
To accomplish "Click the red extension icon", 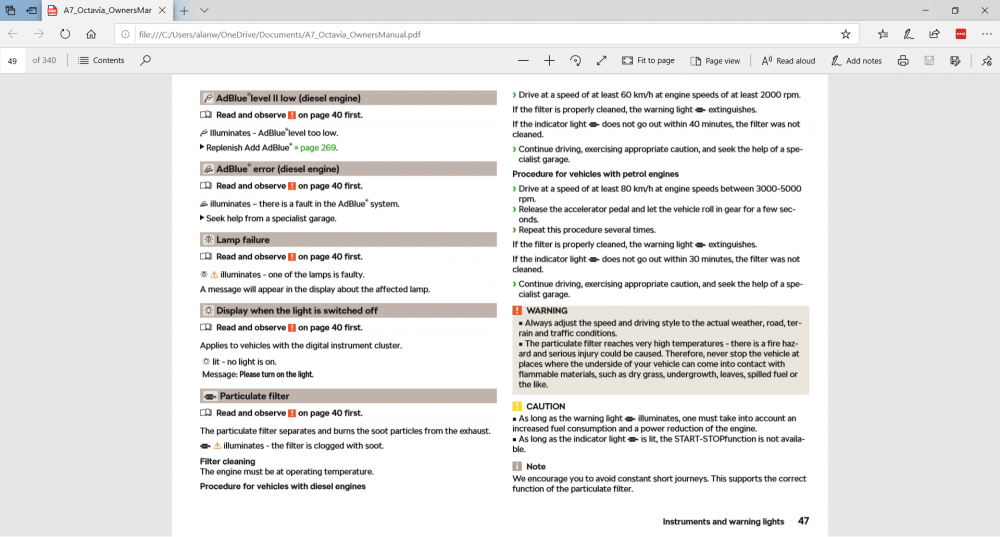I will click(x=960, y=34).
